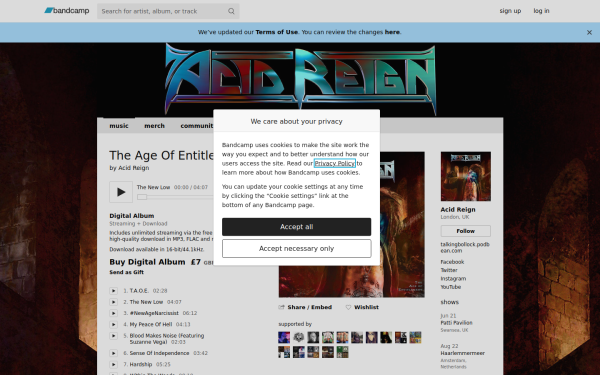This screenshot has height=375, width=600.
Task: Switch to the merch tab
Action: [x=155, y=126]
